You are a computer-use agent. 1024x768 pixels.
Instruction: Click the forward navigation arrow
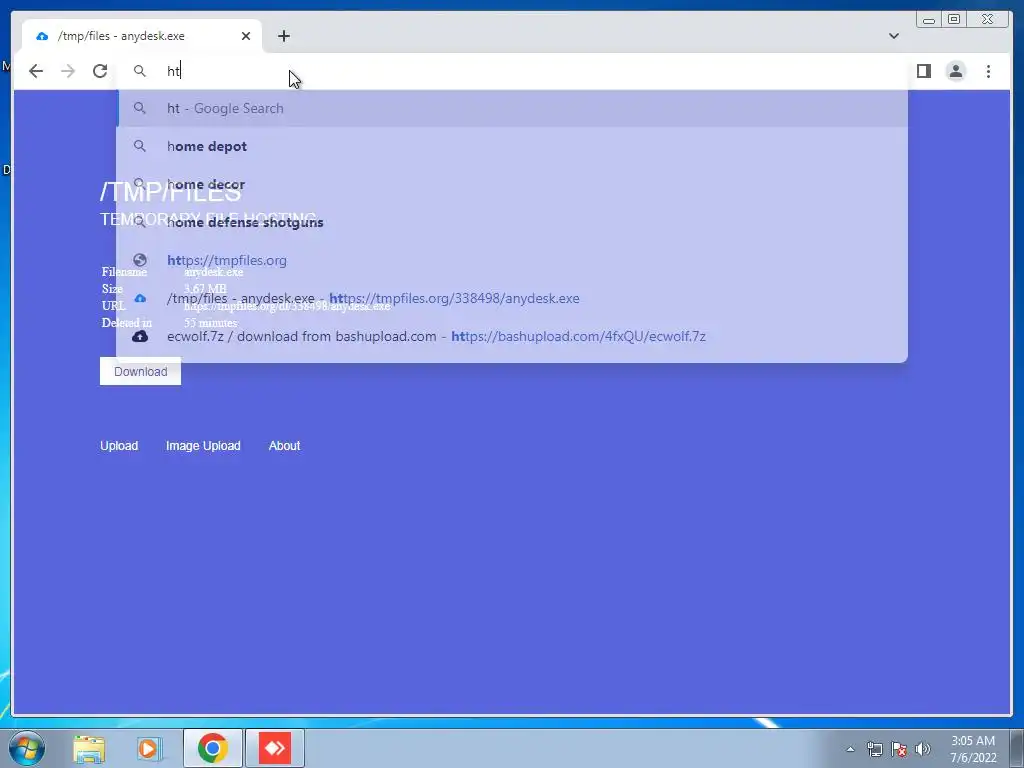[x=68, y=71]
